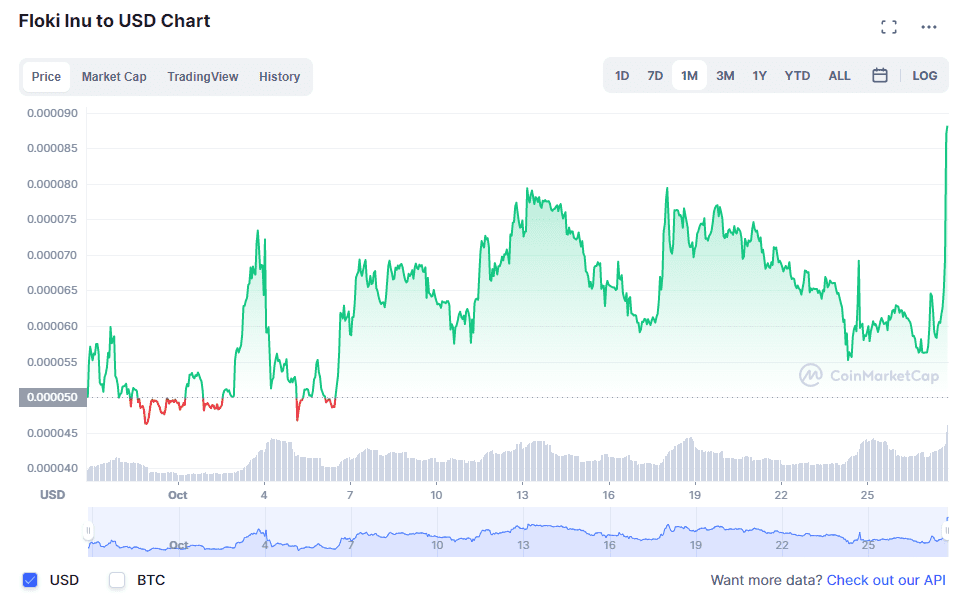Switch to the History tab

[x=279, y=76]
